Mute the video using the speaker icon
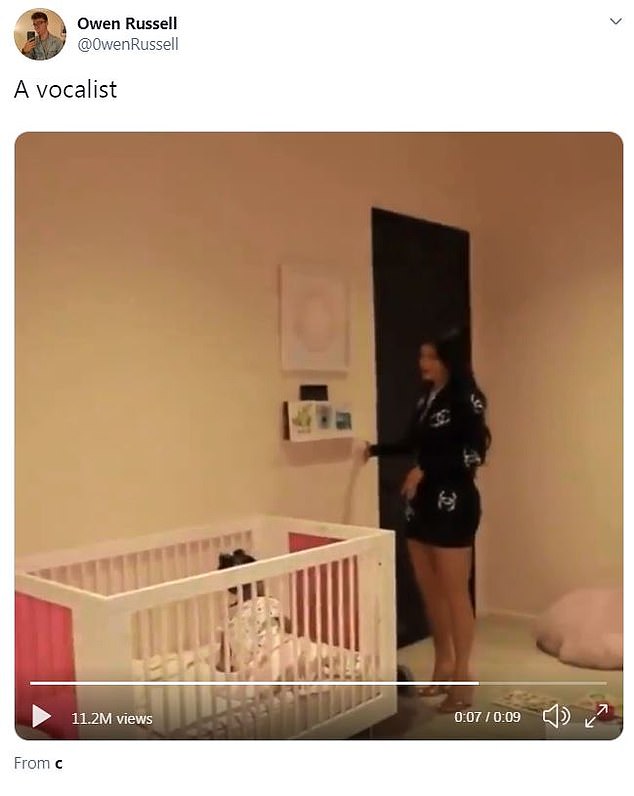 click(556, 716)
